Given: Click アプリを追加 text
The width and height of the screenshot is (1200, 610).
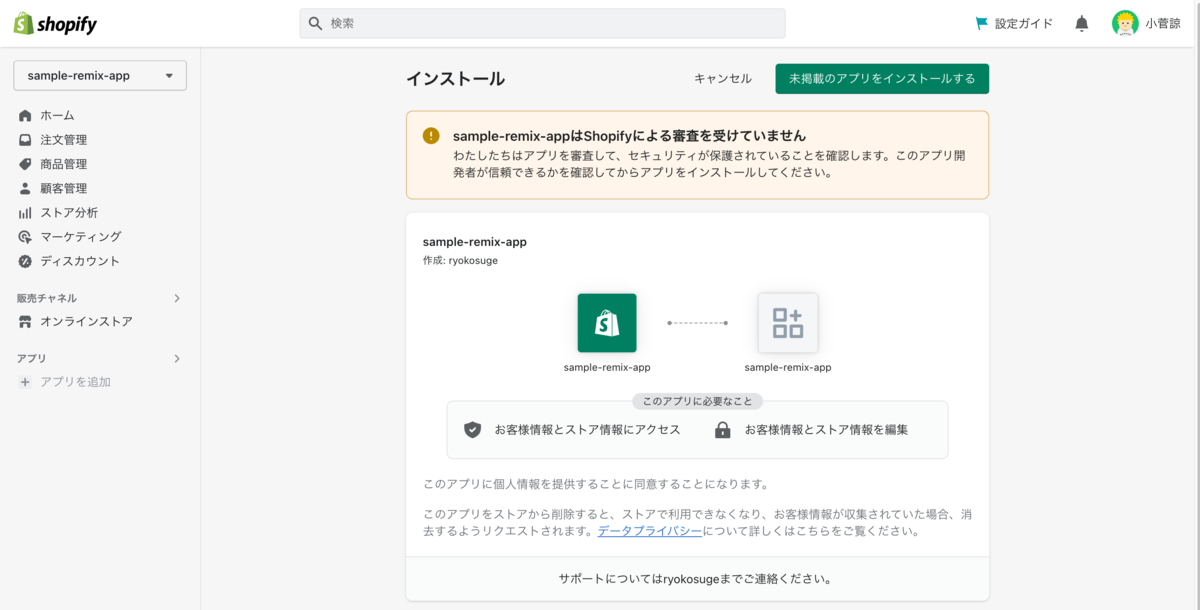Looking at the screenshot, I should pos(75,382).
